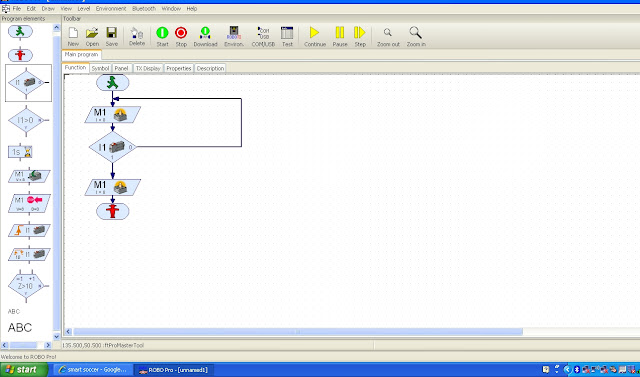The width and height of the screenshot is (640, 377).
Task: Open the interface Test window
Action: click(x=287, y=36)
